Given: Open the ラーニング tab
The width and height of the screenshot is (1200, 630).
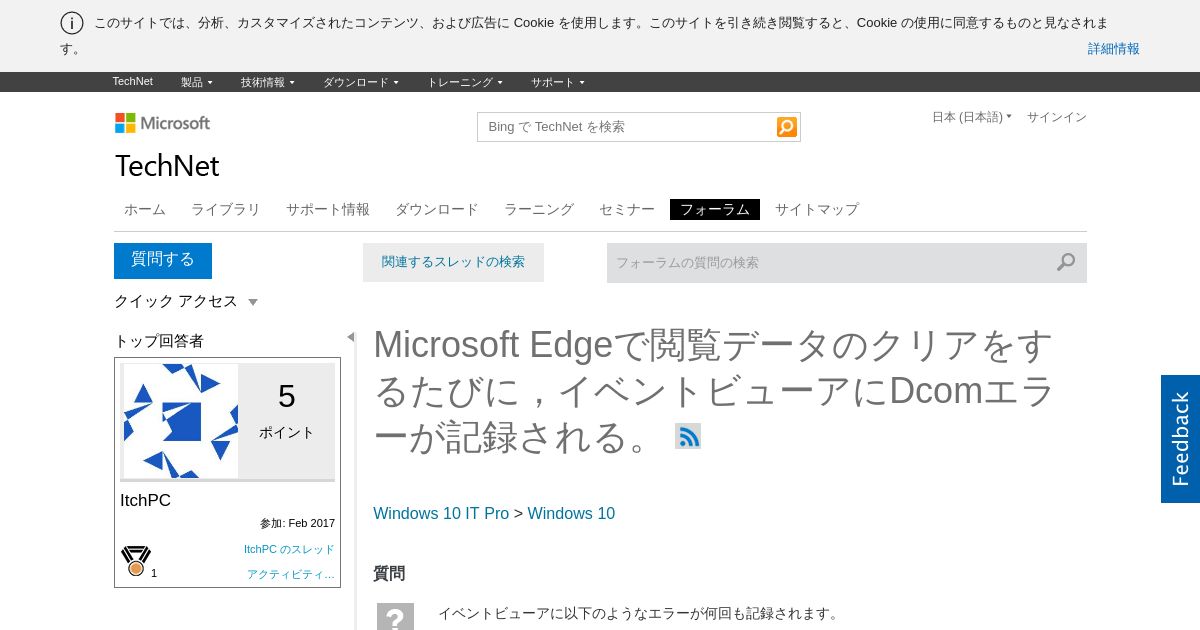Looking at the screenshot, I should (x=539, y=209).
